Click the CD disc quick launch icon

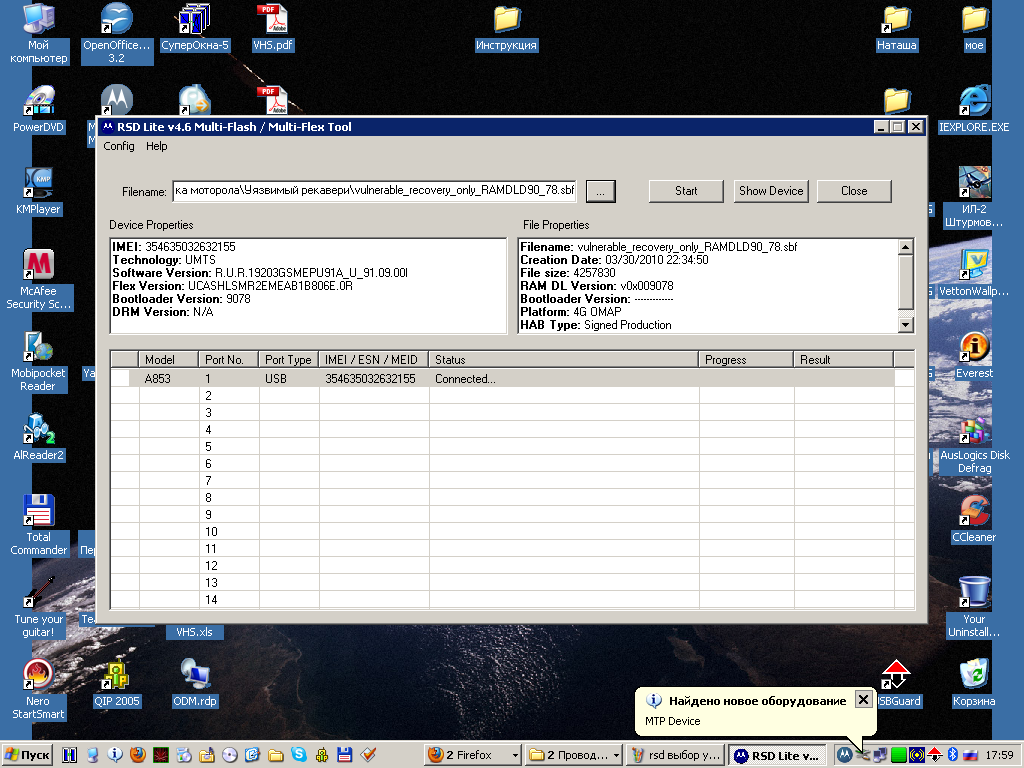pos(230,755)
